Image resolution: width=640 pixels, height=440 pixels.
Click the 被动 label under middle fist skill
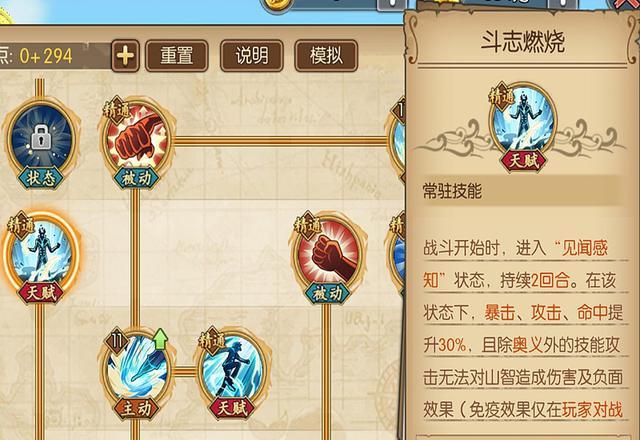327,293
